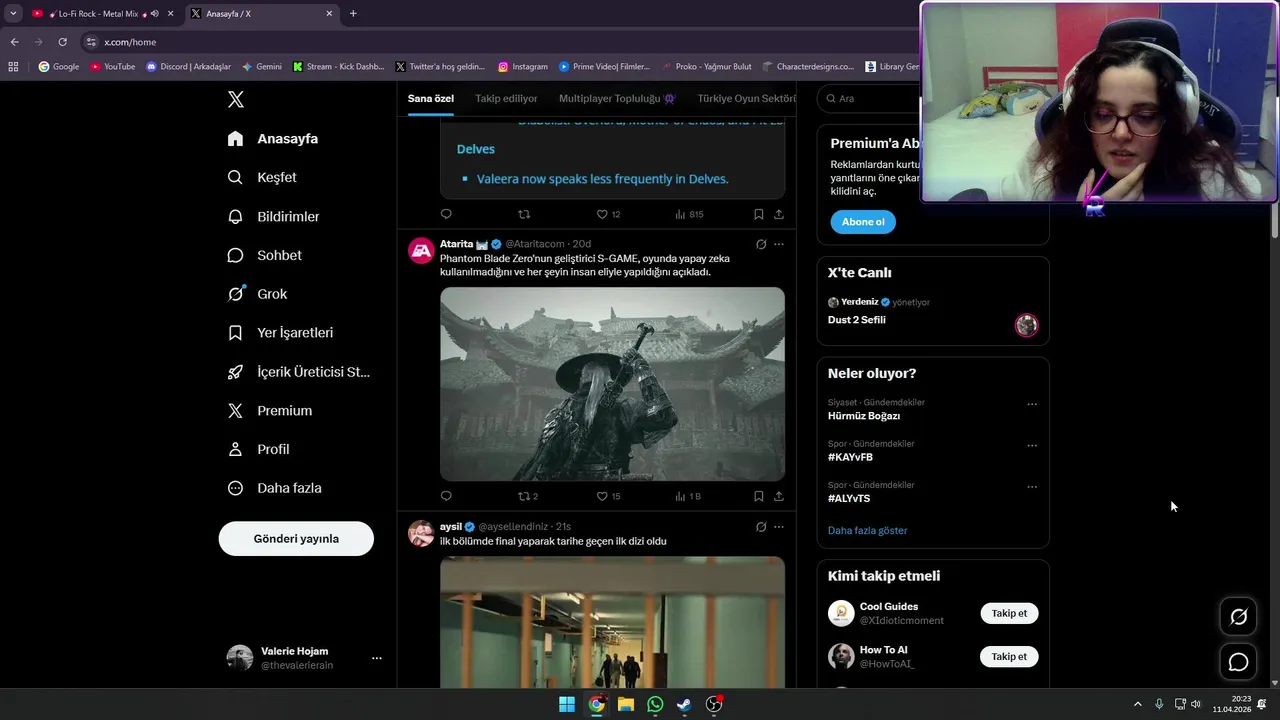Open Yer İşaretleri bookmarks page

pos(280,333)
